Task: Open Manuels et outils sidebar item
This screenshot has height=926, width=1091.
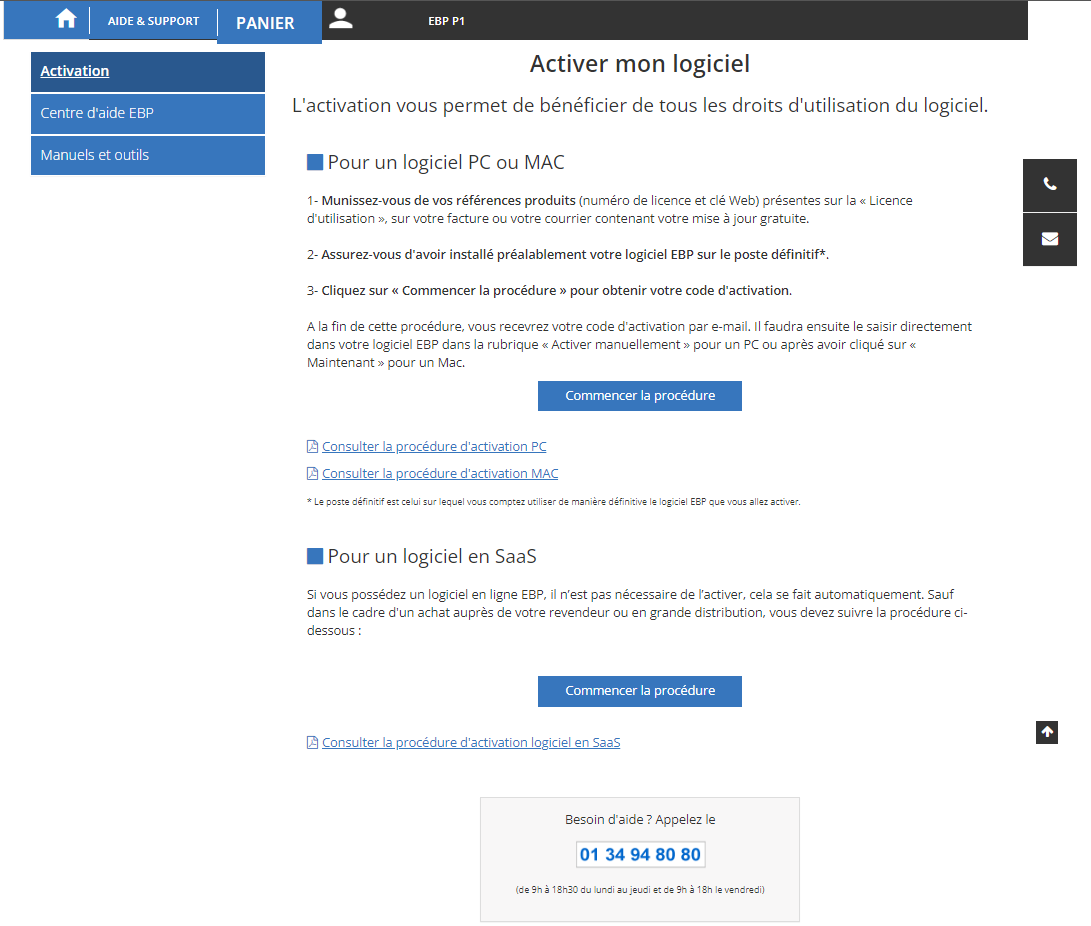Action: pos(148,155)
